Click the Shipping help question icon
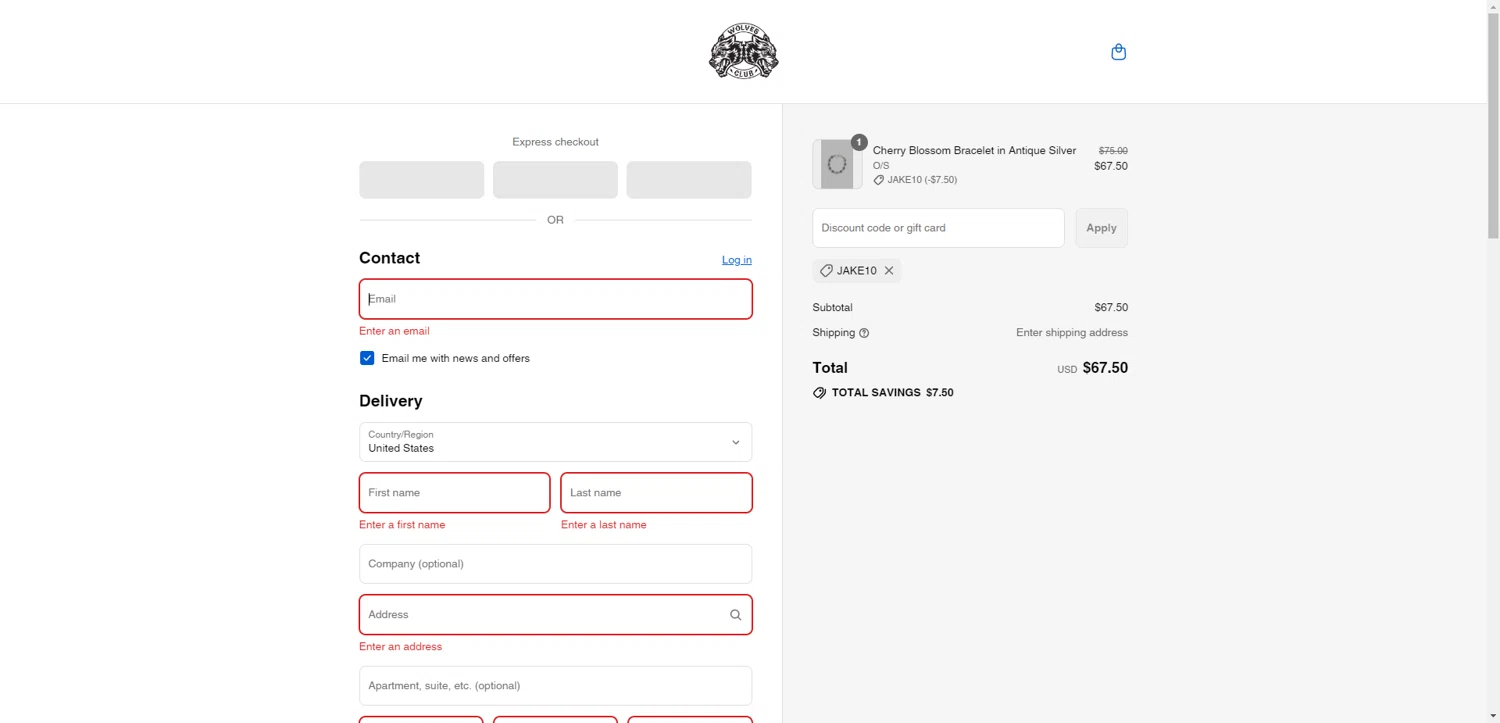 click(864, 333)
